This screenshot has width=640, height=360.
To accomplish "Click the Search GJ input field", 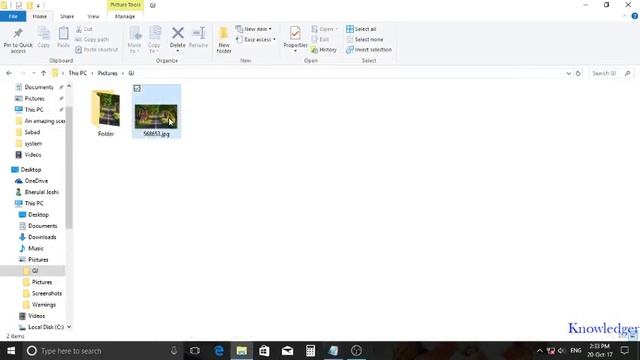I will (x=611, y=73).
